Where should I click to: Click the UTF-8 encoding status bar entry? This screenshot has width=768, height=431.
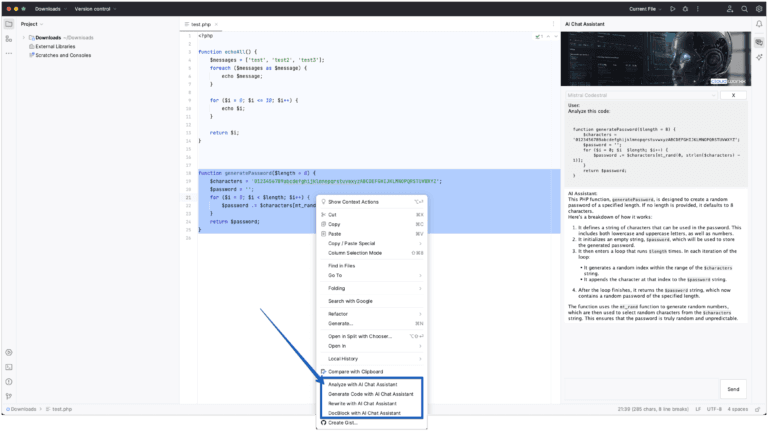pyautogui.click(x=714, y=409)
